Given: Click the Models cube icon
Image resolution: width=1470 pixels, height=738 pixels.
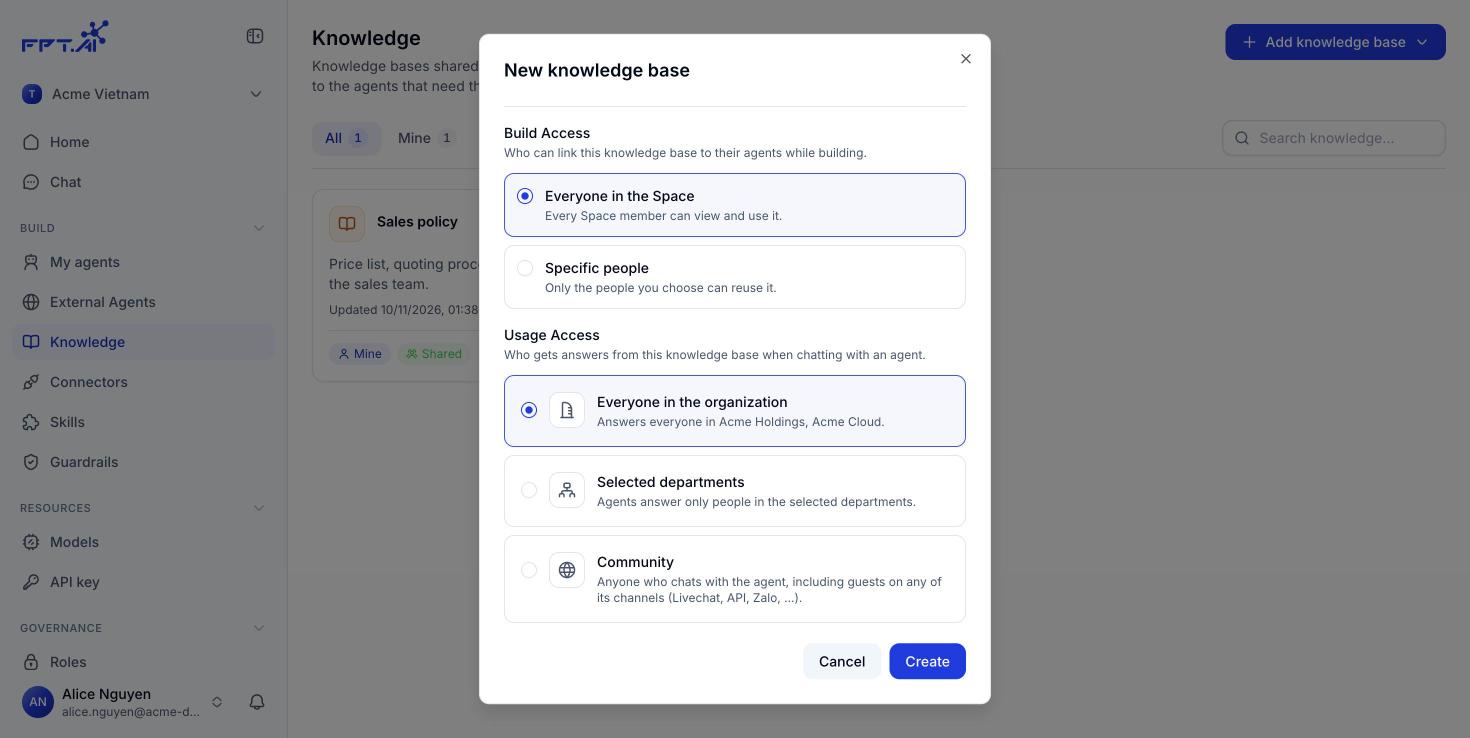Looking at the screenshot, I should (31, 542).
